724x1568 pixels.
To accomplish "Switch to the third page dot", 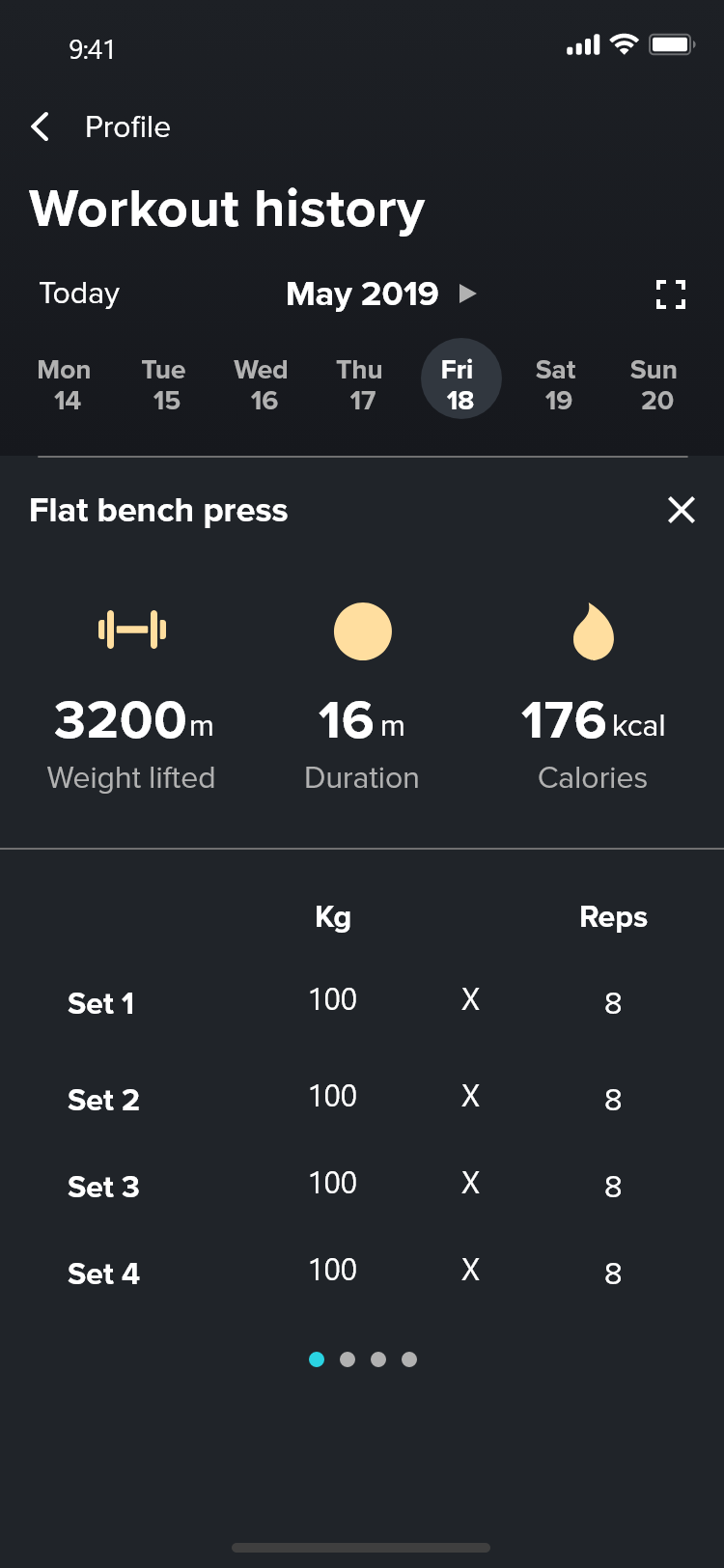I will pos(378,1359).
